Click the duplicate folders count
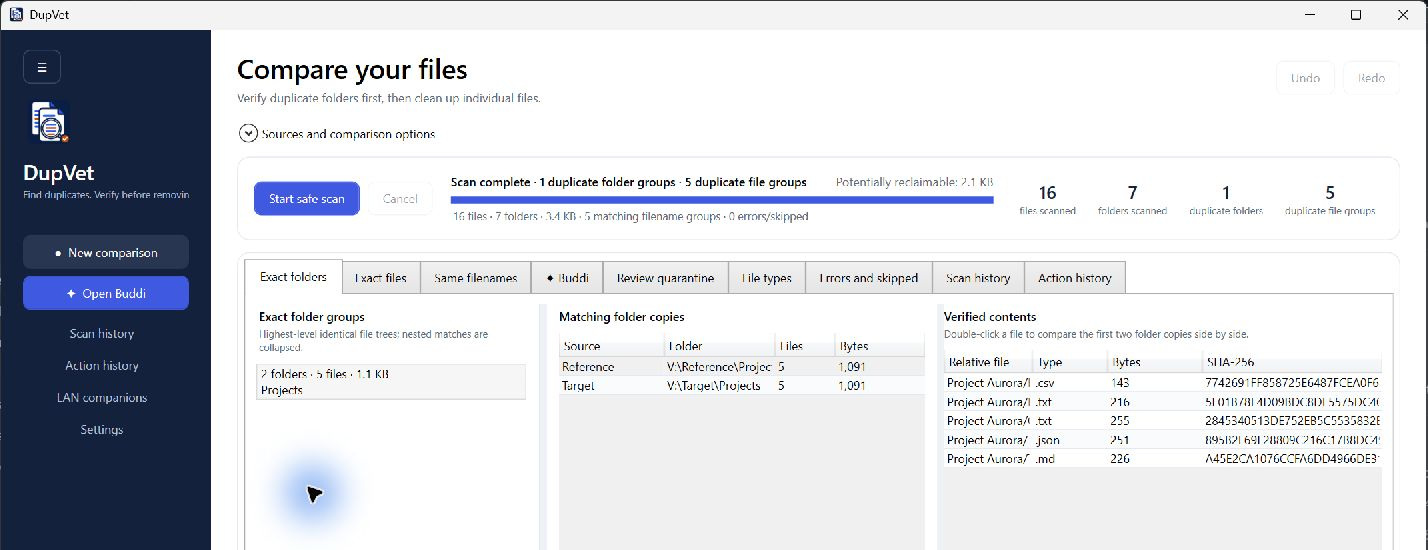This screenshot has height=550, width=1428. pos(1226,199)
